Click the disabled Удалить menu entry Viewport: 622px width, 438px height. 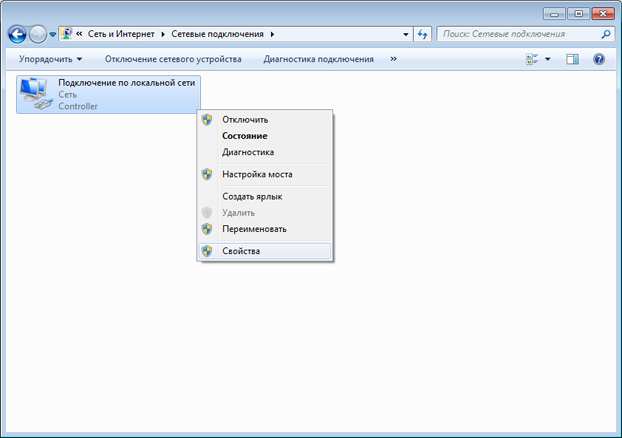point(265,213)
